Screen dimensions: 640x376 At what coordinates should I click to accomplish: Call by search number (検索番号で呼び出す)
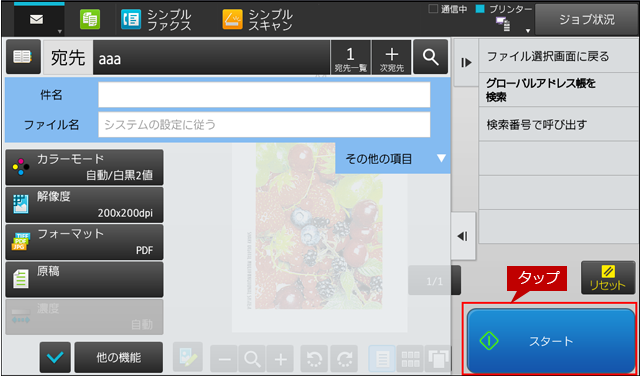click(559, 125)
